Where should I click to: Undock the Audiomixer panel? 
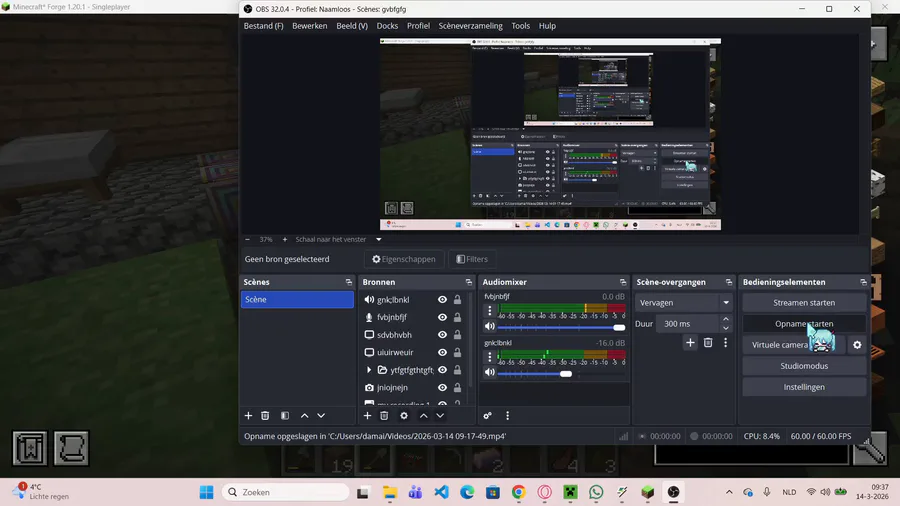[623, 282]
